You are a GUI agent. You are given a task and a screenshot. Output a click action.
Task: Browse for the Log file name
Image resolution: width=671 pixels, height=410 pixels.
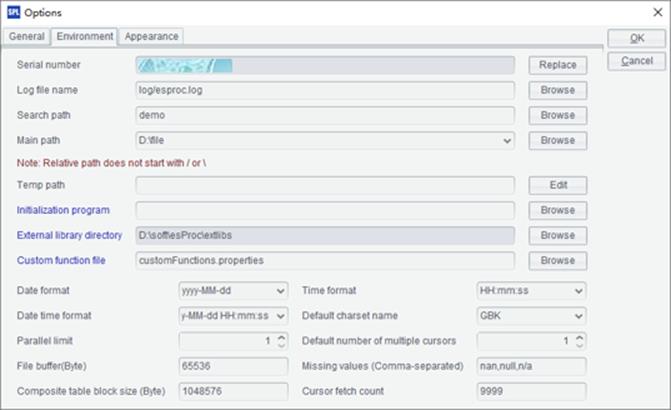(558, 90)
